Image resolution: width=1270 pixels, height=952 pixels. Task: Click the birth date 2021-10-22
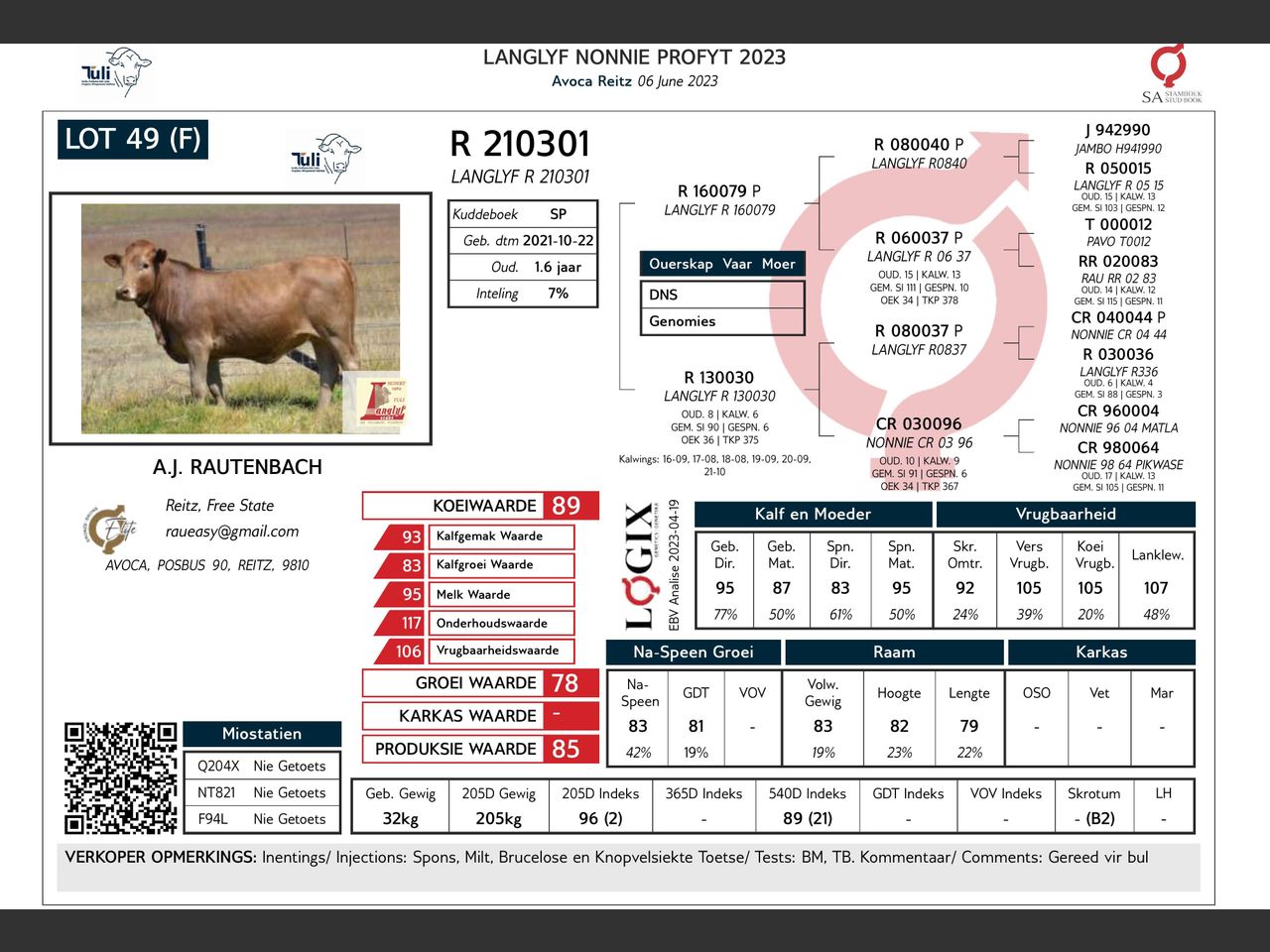coord(558,241)
